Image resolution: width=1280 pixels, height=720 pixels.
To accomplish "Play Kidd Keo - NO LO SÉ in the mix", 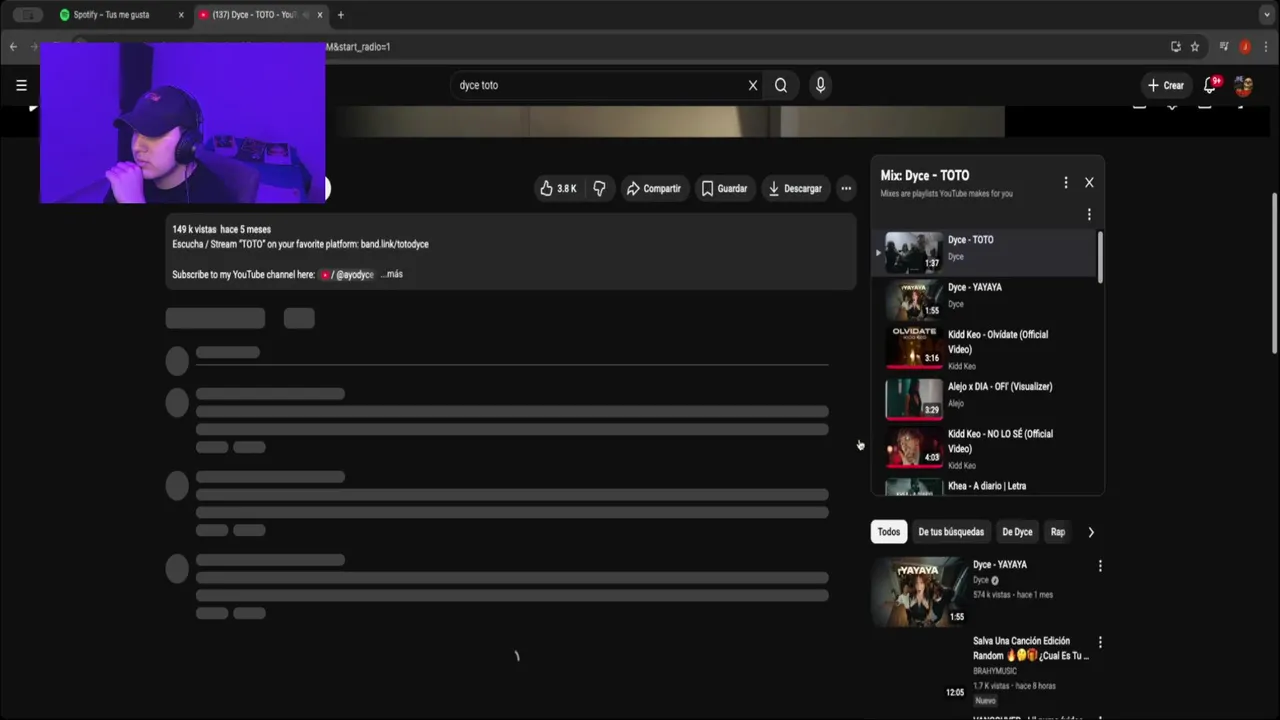I will 985,448.
